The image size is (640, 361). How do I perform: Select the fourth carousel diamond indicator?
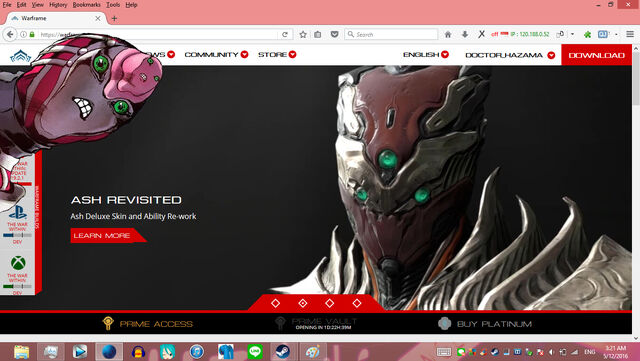(x=357, y=303)
